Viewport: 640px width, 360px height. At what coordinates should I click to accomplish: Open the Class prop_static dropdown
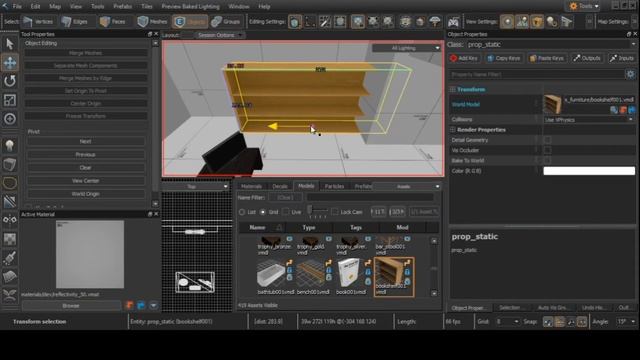pos(551,44)
